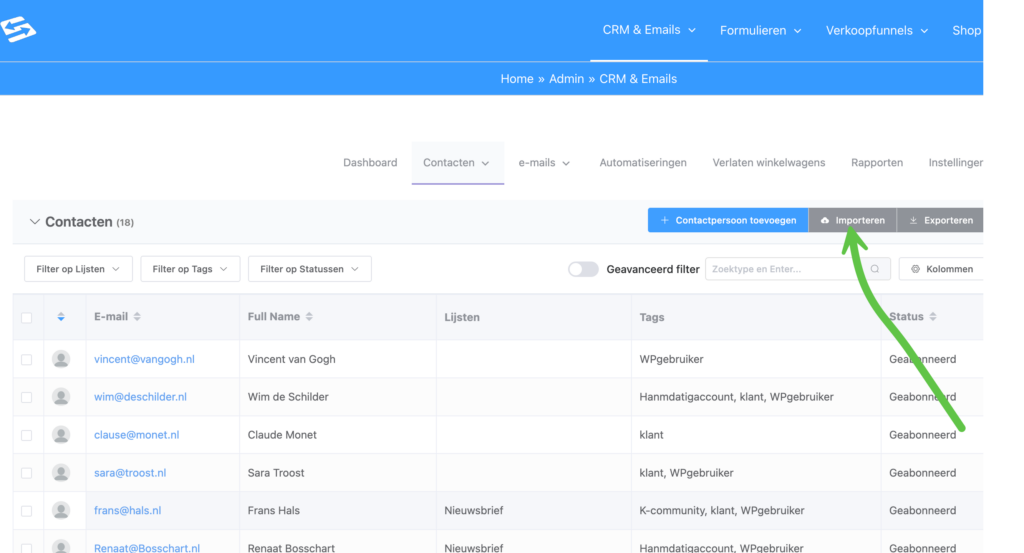Click avatar icon for Vincent van Gogh
The height and width of the screenshot is (553, 1024).
pos(61,359)
